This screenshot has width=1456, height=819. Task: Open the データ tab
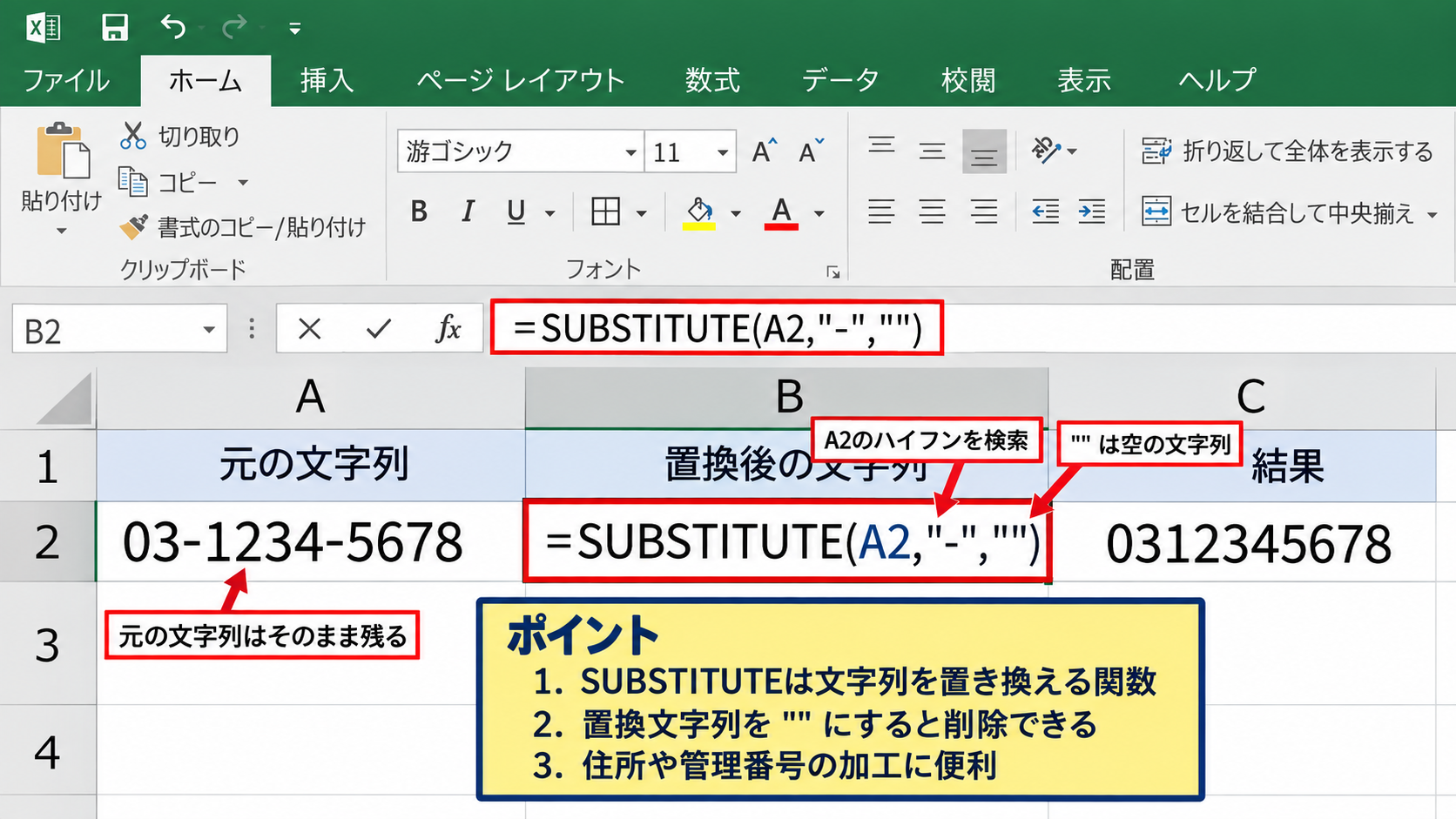coord(840,80)
